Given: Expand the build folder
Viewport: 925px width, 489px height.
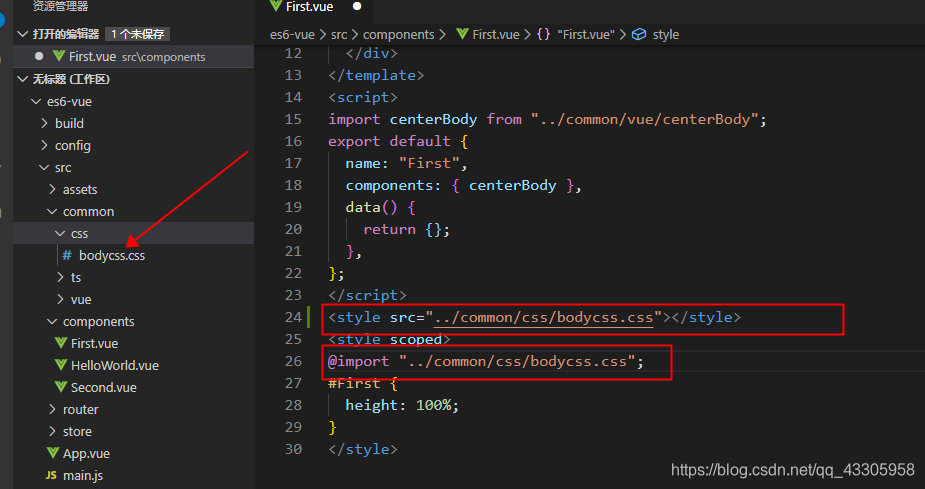Looking at the screenshot, I should coord(44,123).
